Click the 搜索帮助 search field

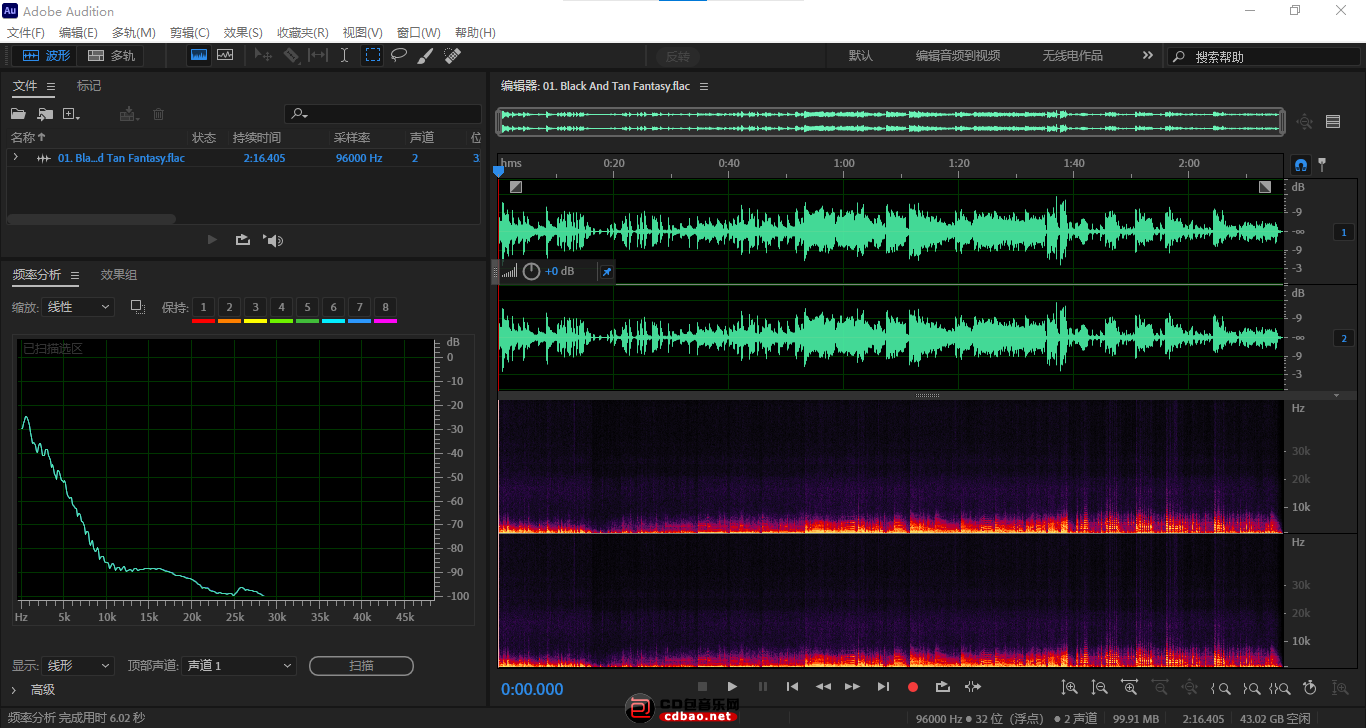(1264, 57)
